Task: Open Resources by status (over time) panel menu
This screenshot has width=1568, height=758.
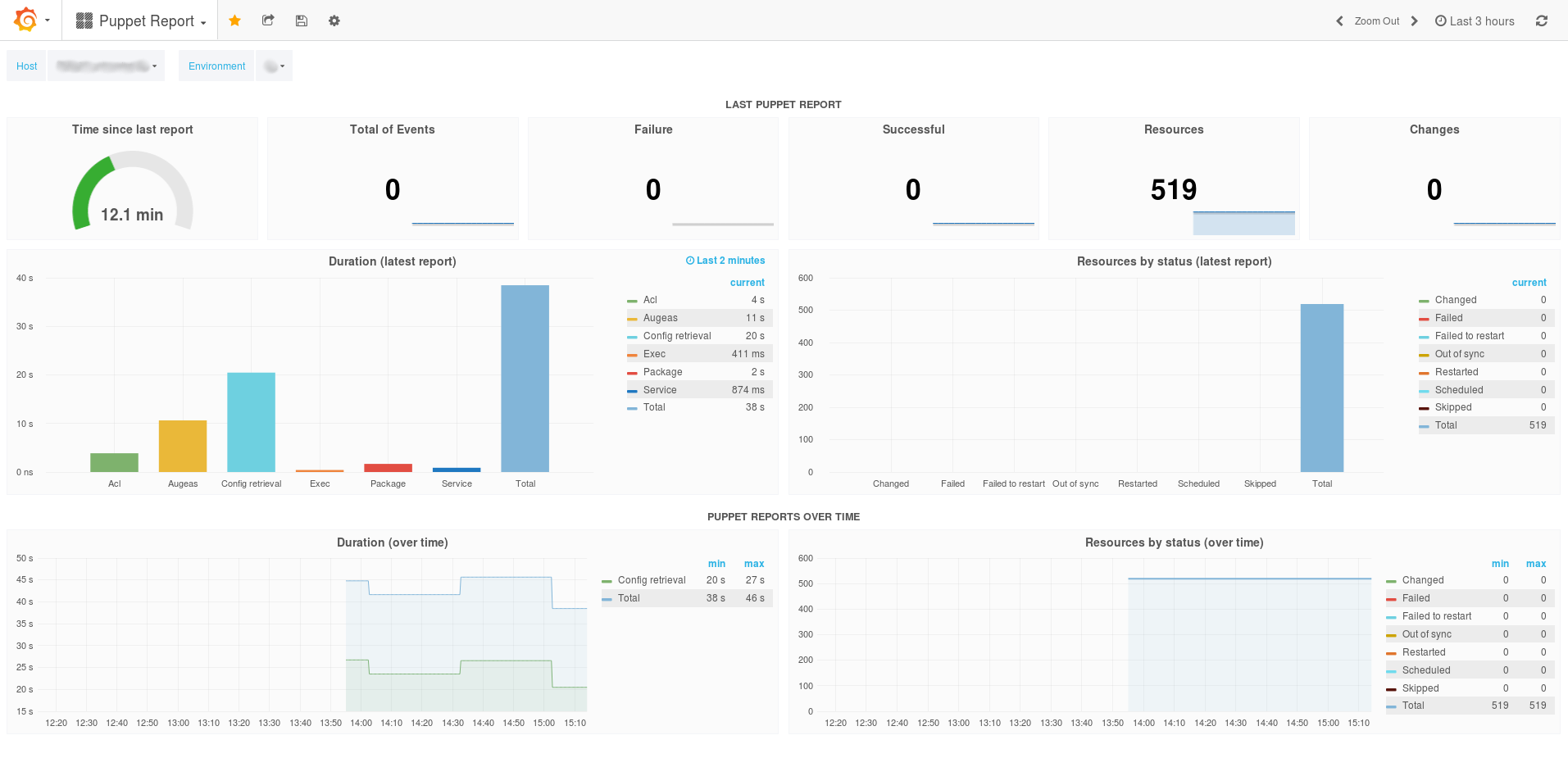Action: [x=1174, y=542]
